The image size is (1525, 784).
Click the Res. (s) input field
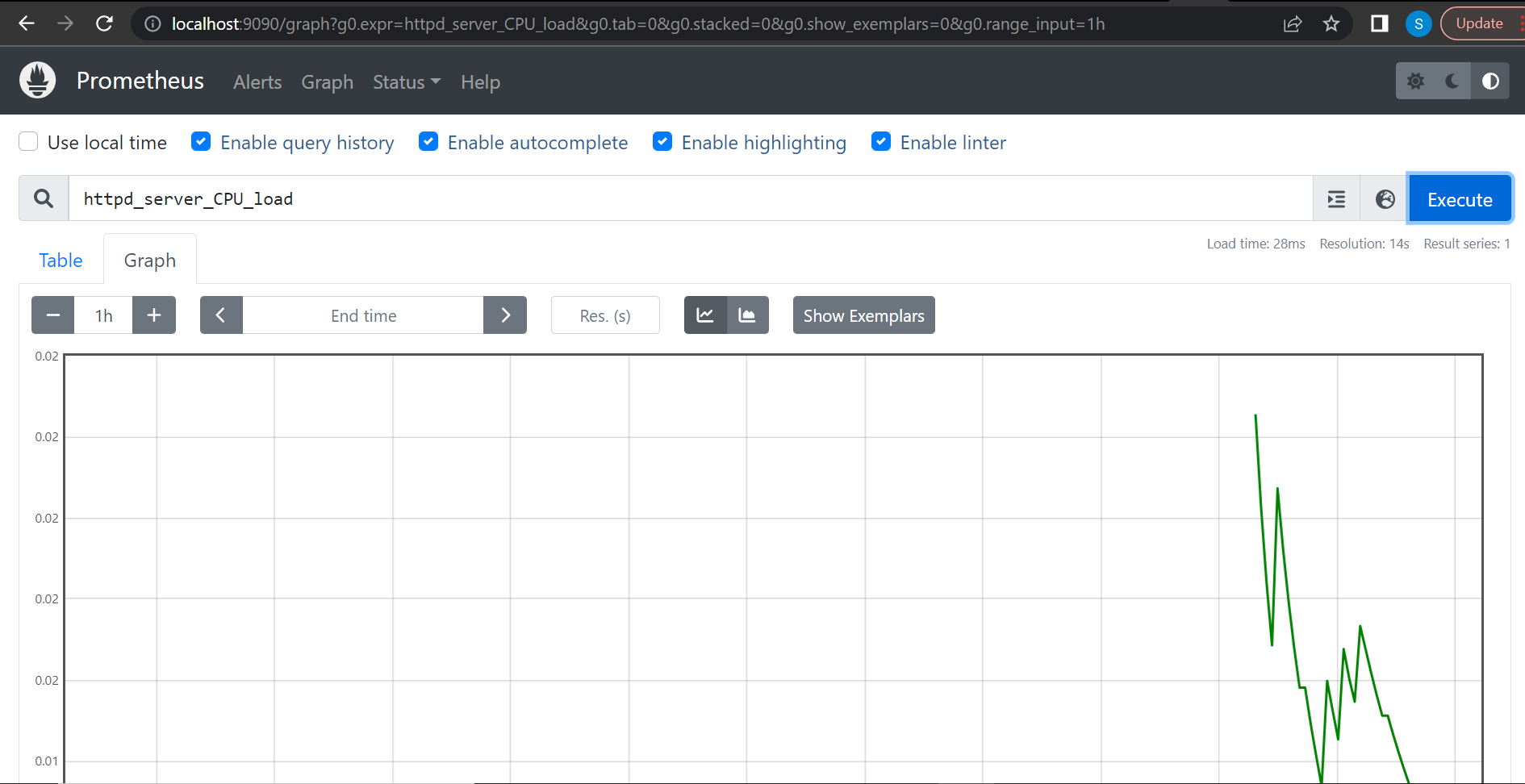point(605,315)
